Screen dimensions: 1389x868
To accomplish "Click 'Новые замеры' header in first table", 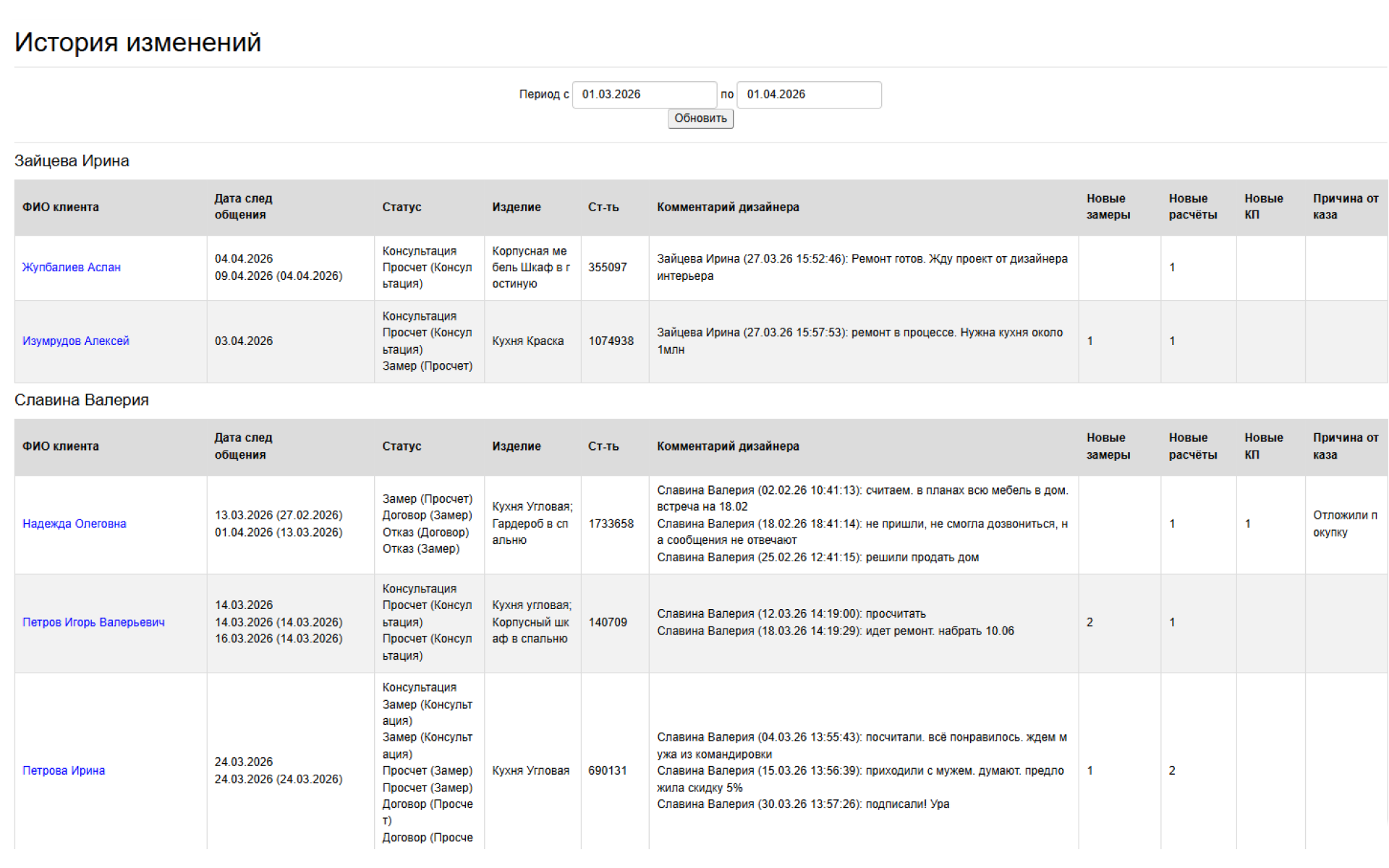I will (1107, 207).
